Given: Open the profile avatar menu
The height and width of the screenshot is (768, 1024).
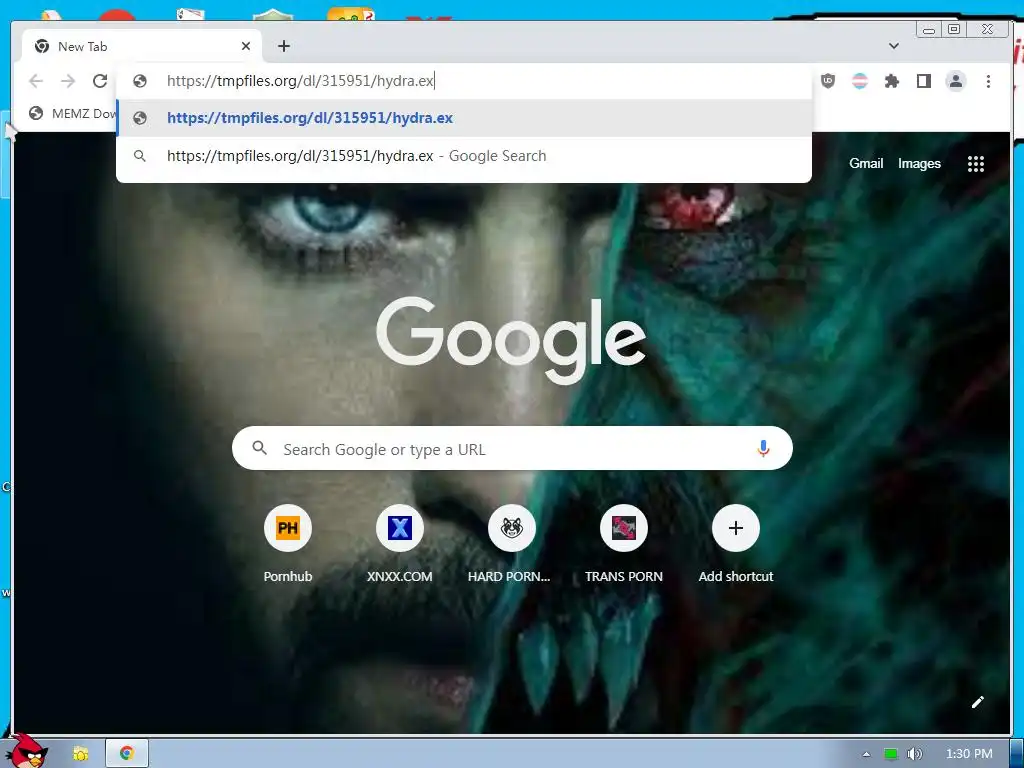Looking at the screenshot, I should [x=955, y=81].
